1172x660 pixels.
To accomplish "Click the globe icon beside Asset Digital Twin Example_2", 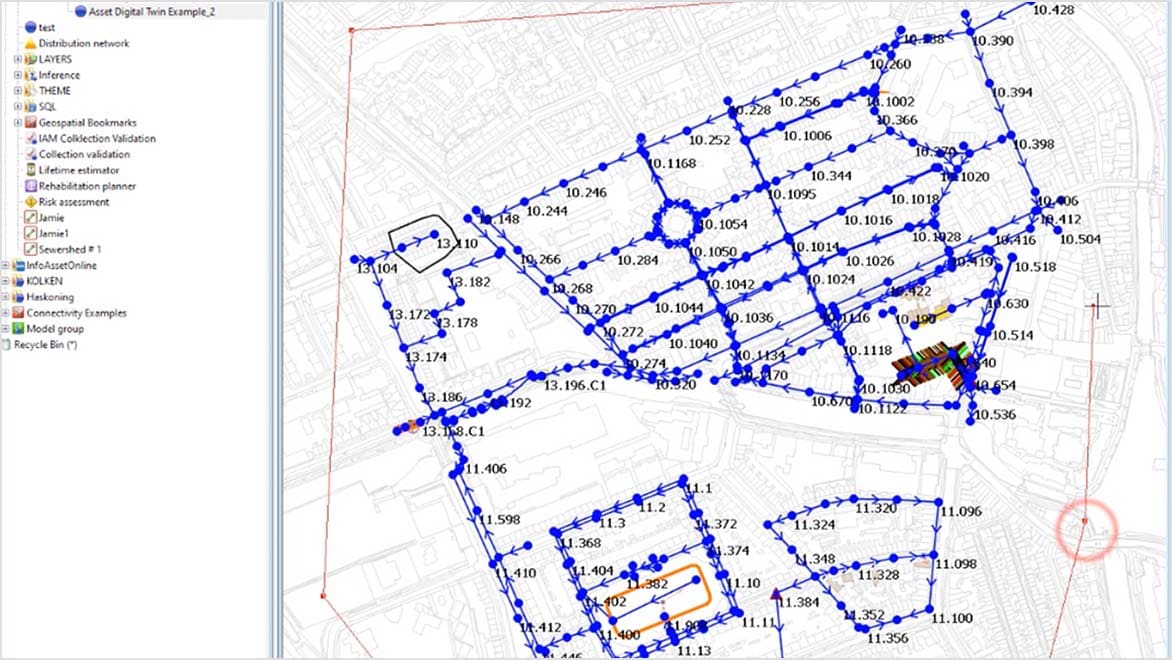I will tap(80, 12).
